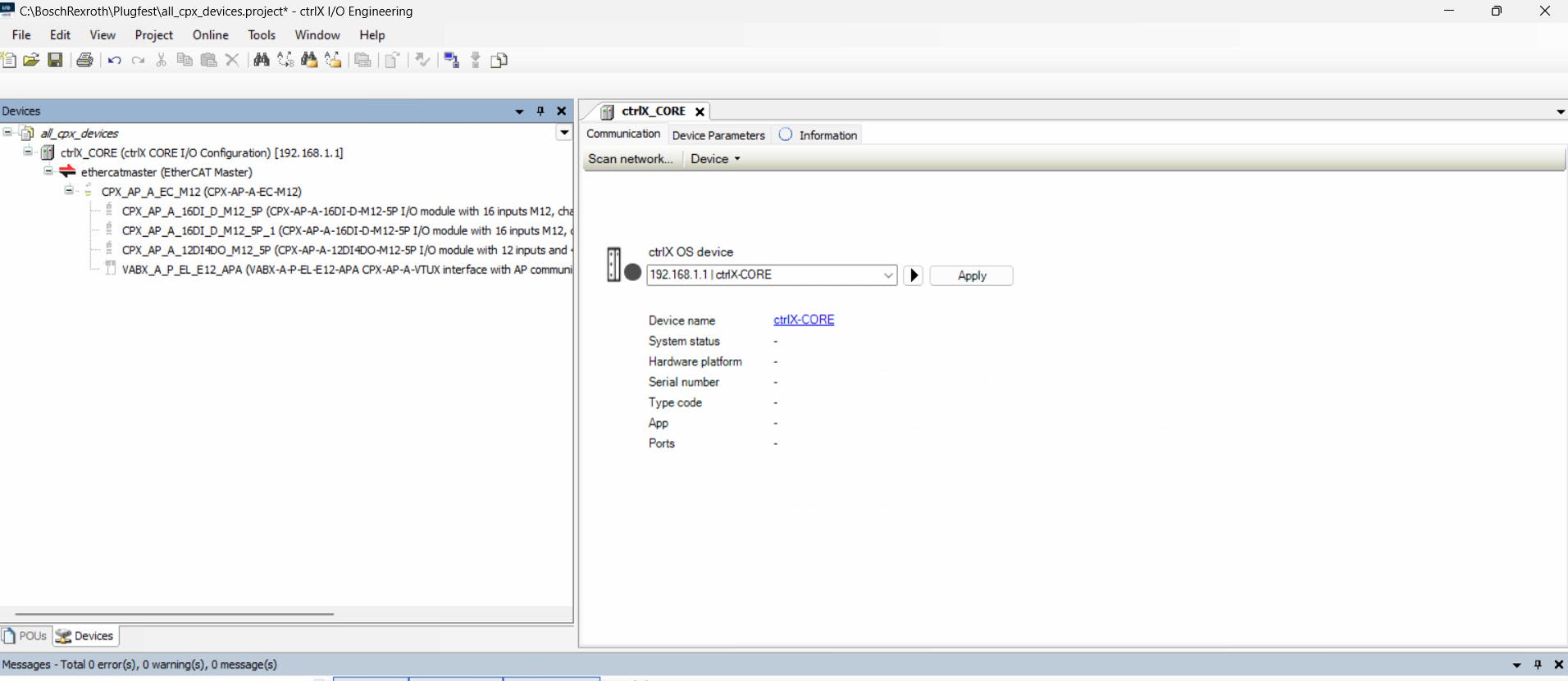The image size is (1568, 681).
Task: Click the grayed download arrow toolbar icon
Action: click(x=476, y=60)
